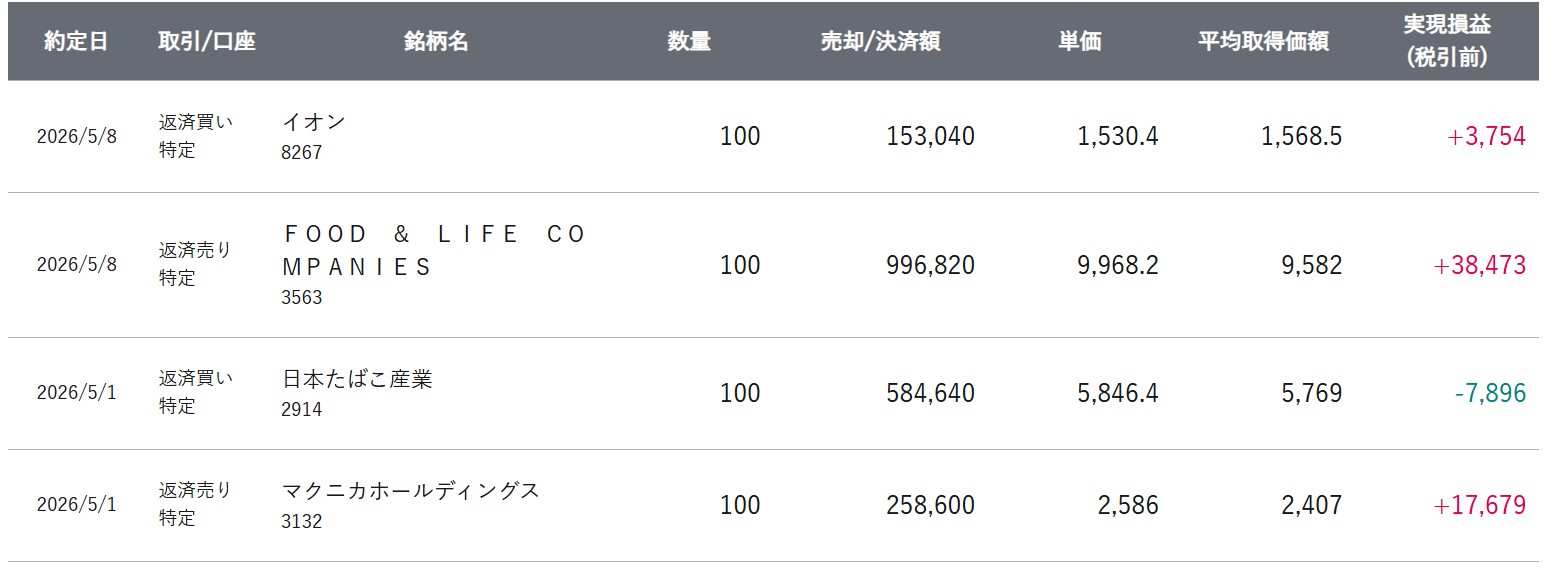Click the 取引/口座 column header
Viewport: 1562px width, 573px height.
[207, 42]
